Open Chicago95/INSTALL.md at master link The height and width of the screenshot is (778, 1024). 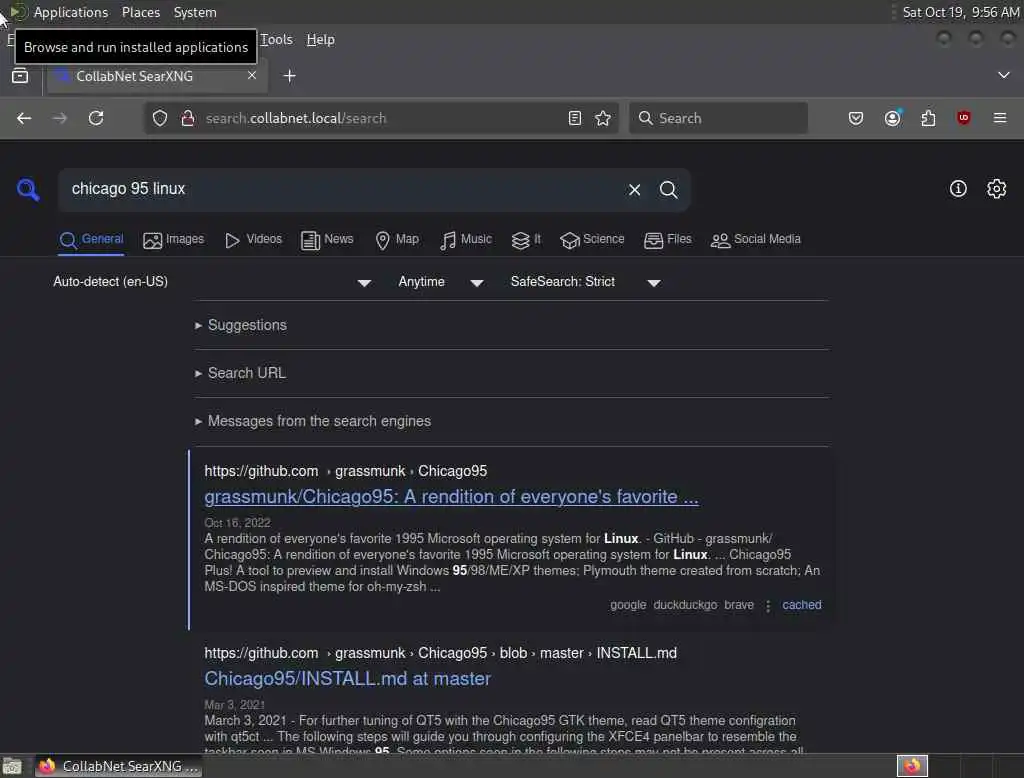(347, 679)
